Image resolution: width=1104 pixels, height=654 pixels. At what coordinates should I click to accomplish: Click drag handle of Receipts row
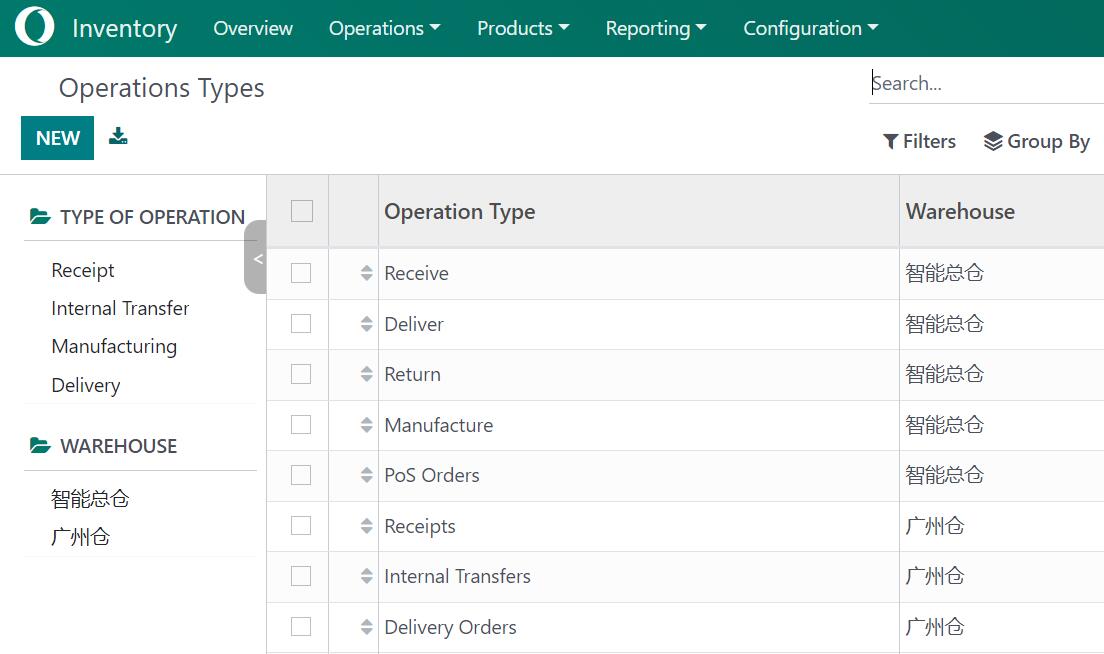(366, 525)
